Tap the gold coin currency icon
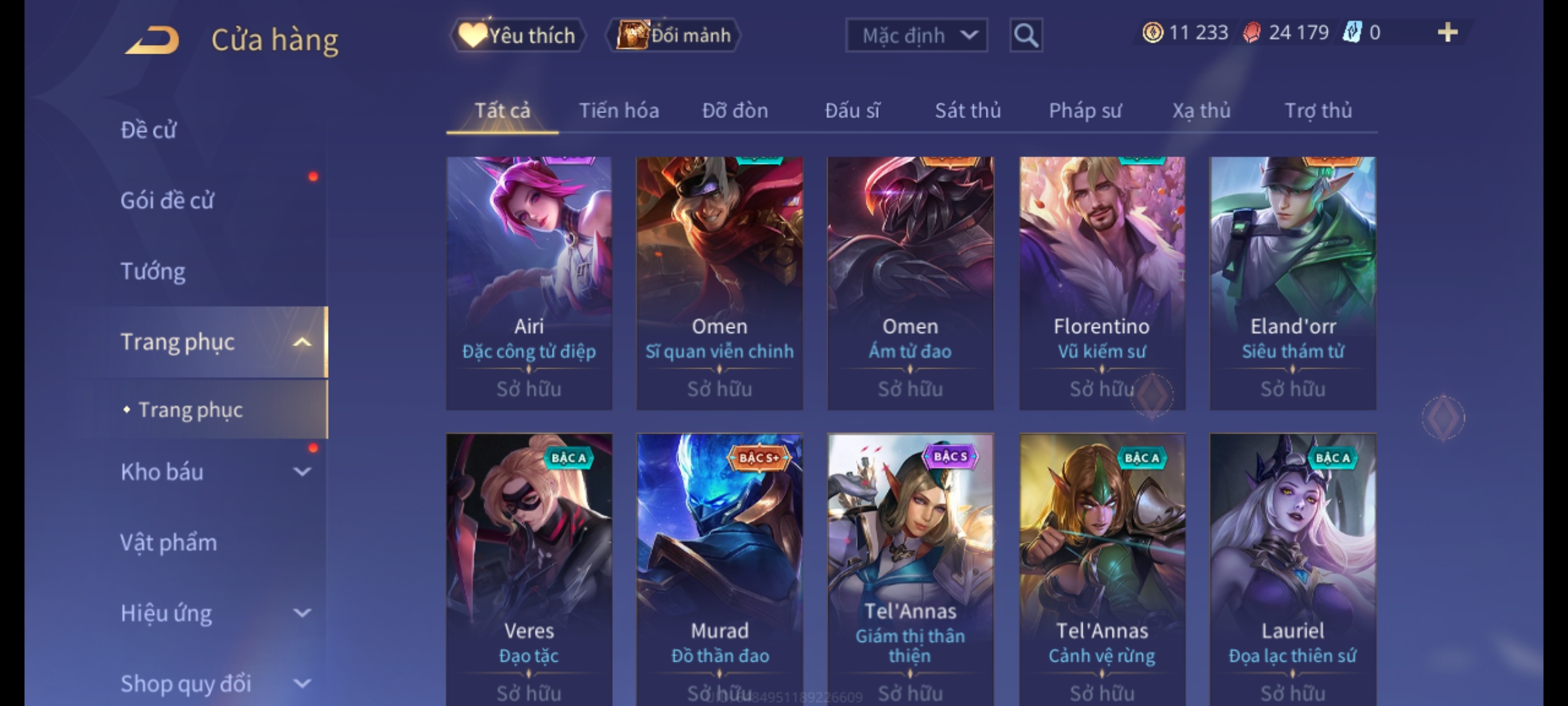 click(1152, 33)
